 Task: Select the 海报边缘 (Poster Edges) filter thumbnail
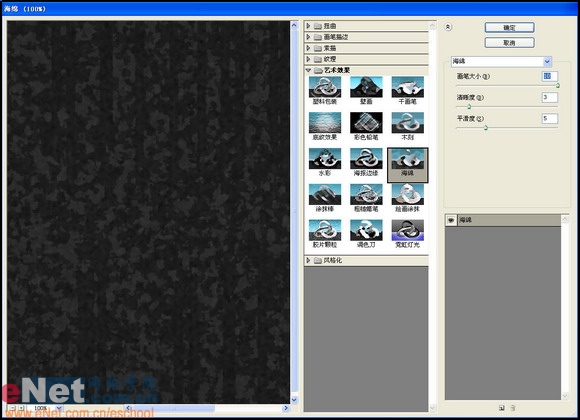pos(366,162)
